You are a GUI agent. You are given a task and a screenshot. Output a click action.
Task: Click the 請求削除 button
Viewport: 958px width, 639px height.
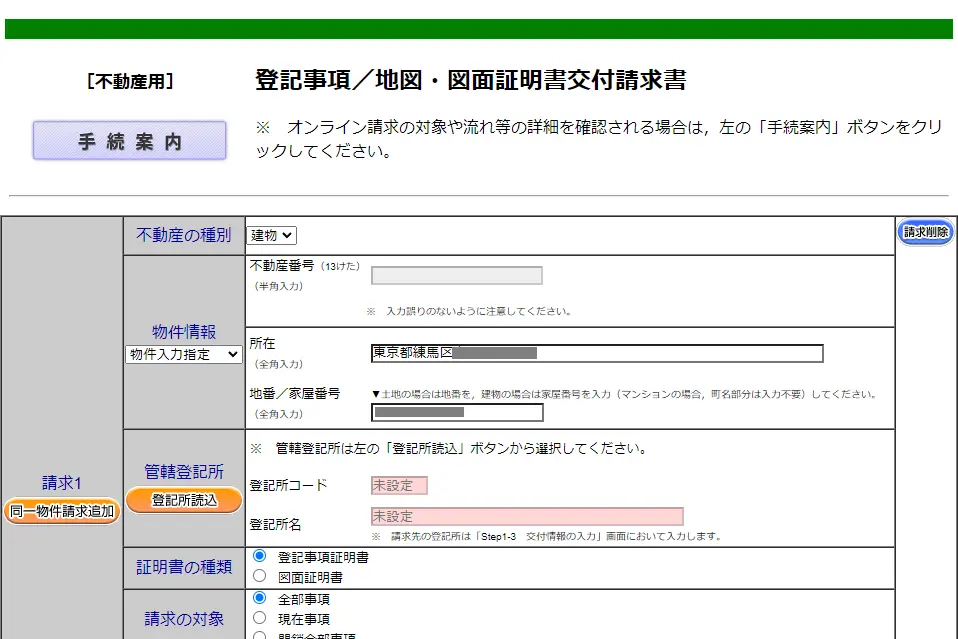925,231
